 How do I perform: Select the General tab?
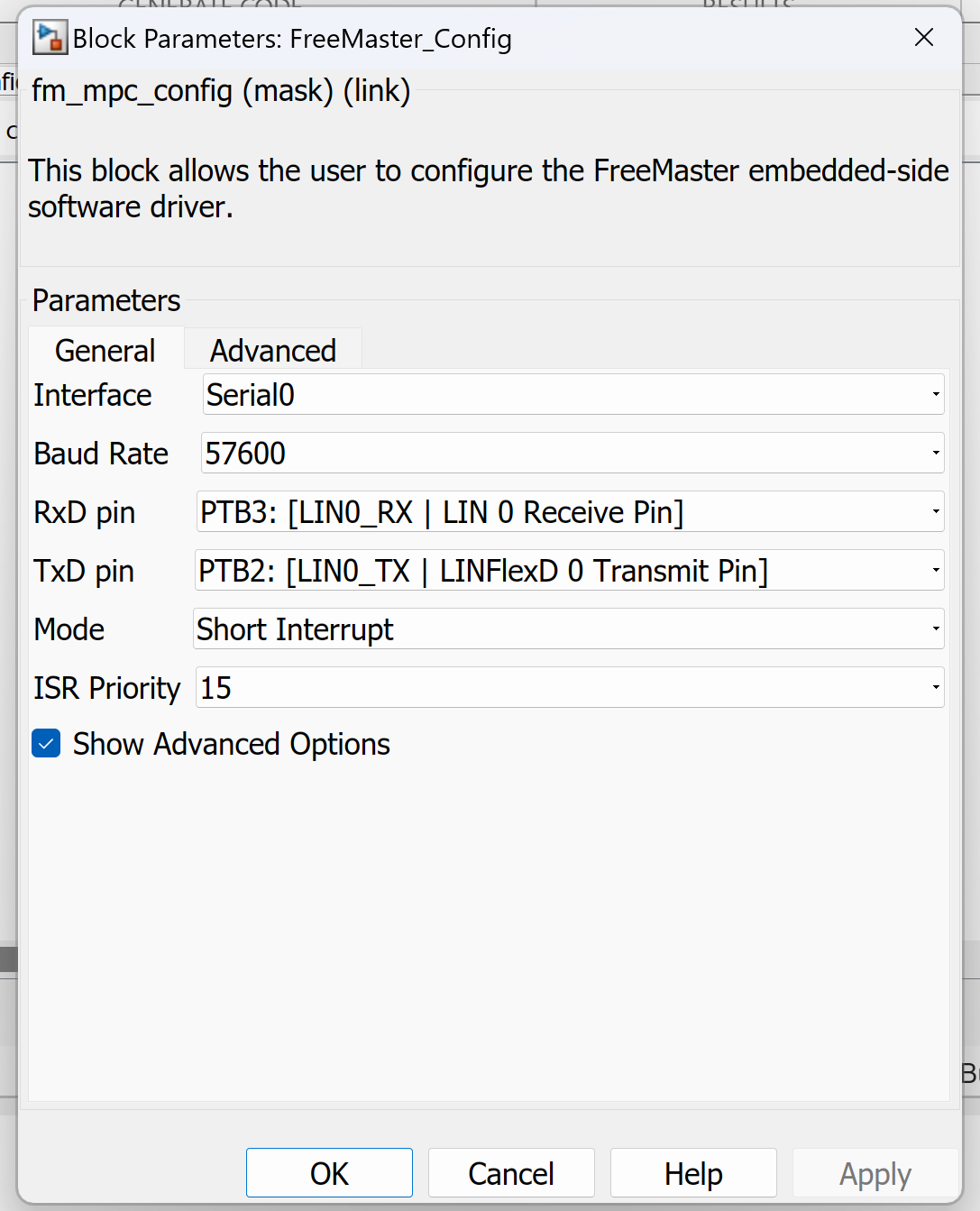pos(105,351)
